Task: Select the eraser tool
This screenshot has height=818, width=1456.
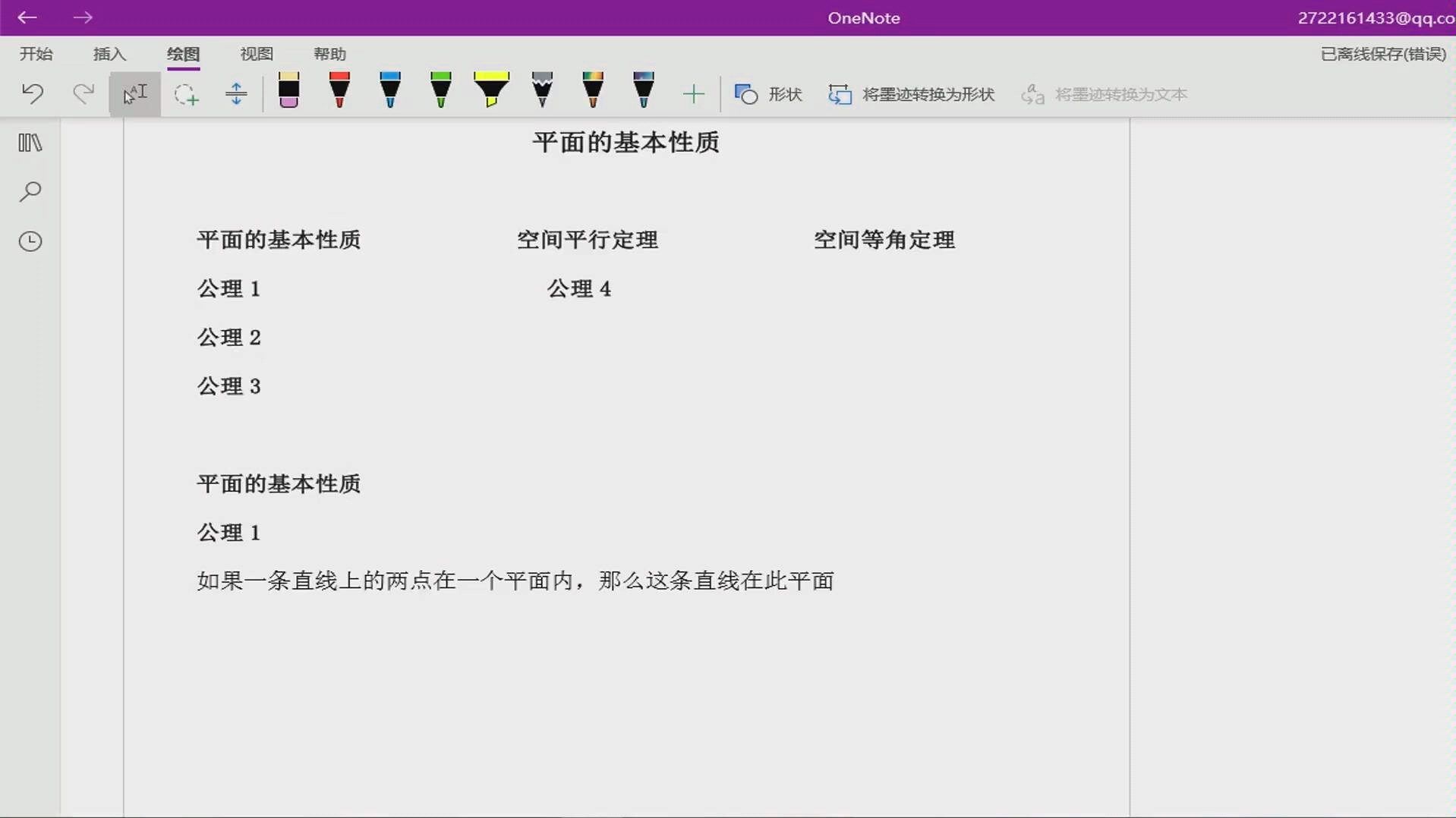Action: coord(288,90)
